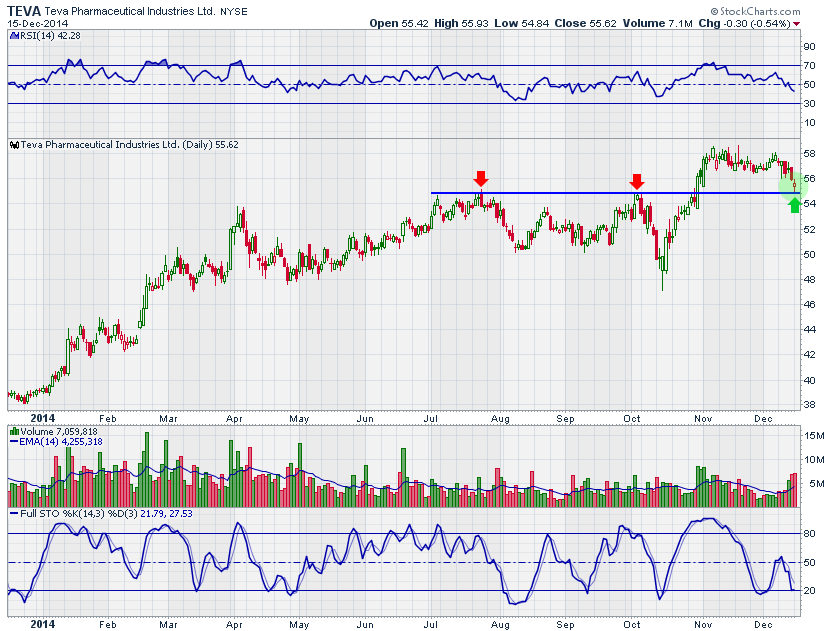Click the 30 level on the RSI axis
This screenshot has height=631, width=830.
809,104
